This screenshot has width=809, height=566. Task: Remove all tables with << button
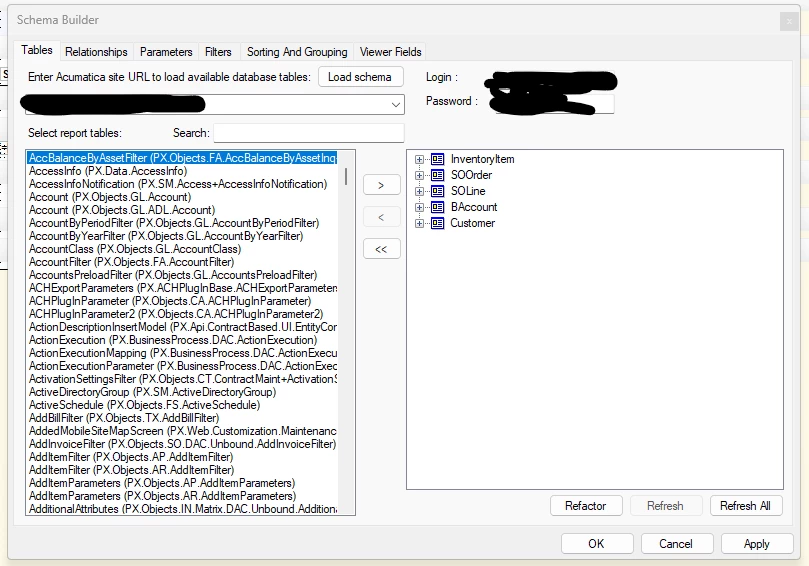coord(381,249)
